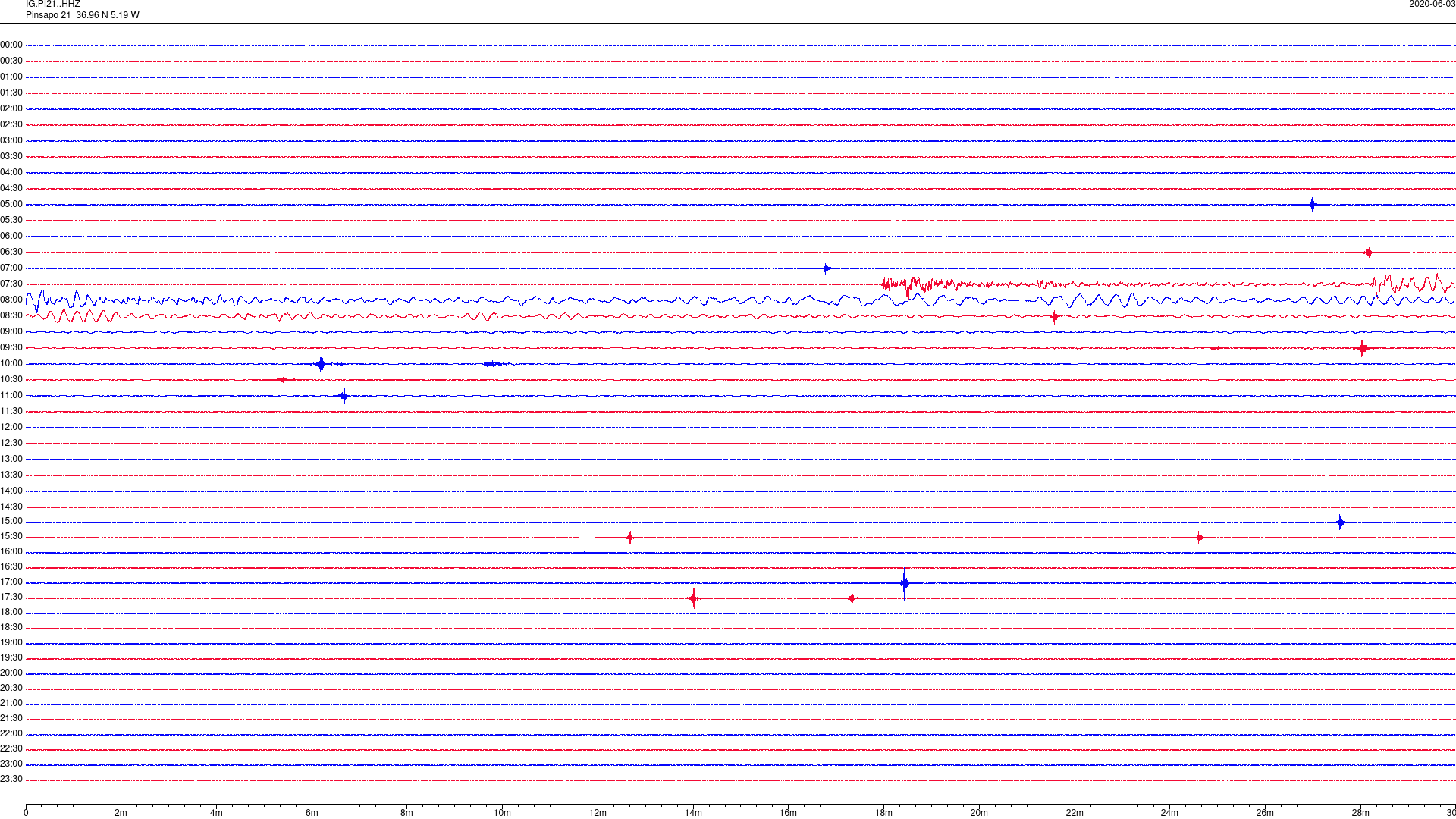Select the 07:00 trace time label
The image size is (1456, 819).
coord(11,268)
